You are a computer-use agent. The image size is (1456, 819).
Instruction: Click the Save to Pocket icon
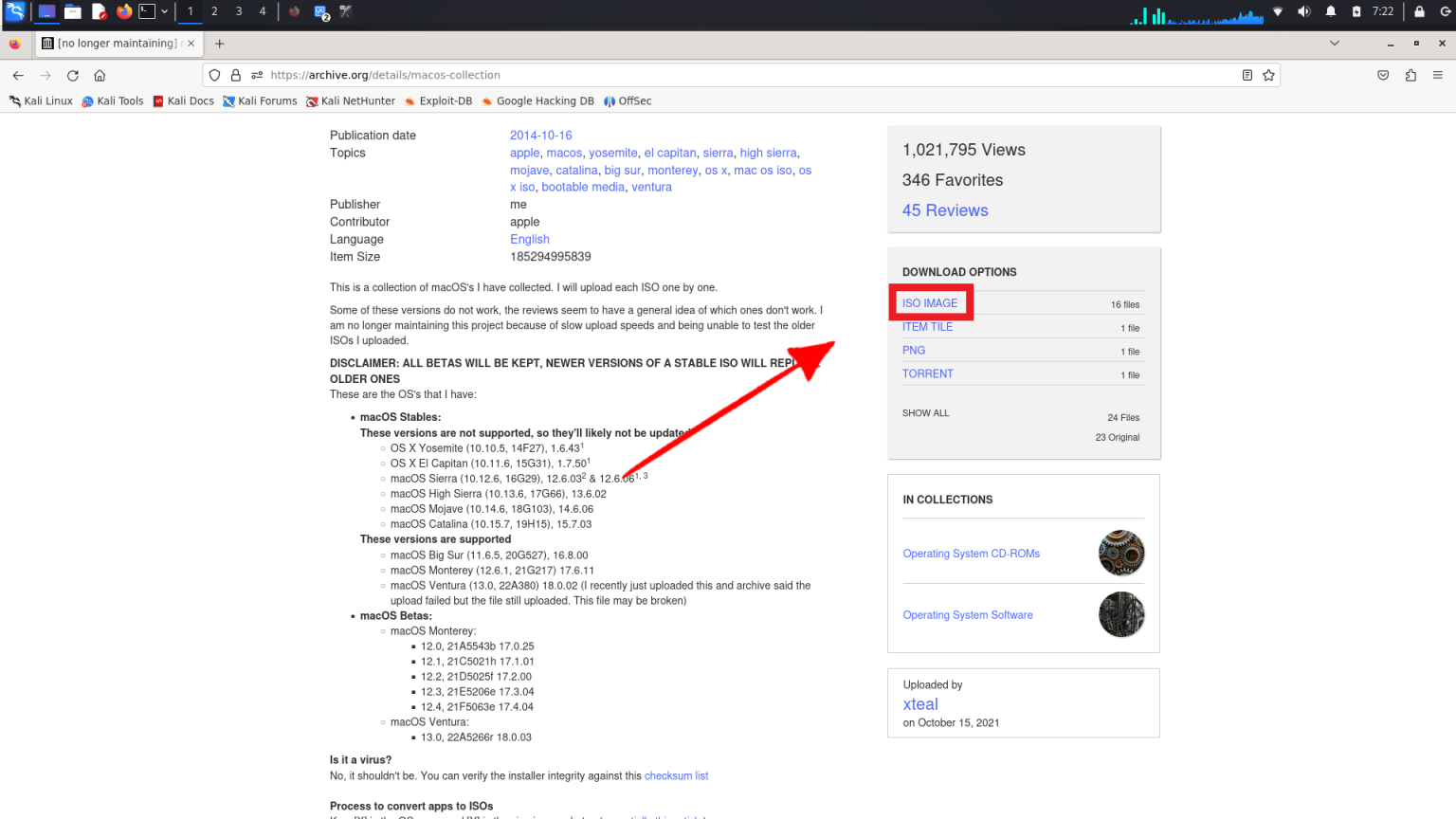(1383, 76)
